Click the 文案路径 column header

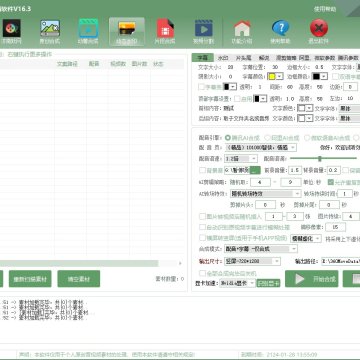coord(67,64)
